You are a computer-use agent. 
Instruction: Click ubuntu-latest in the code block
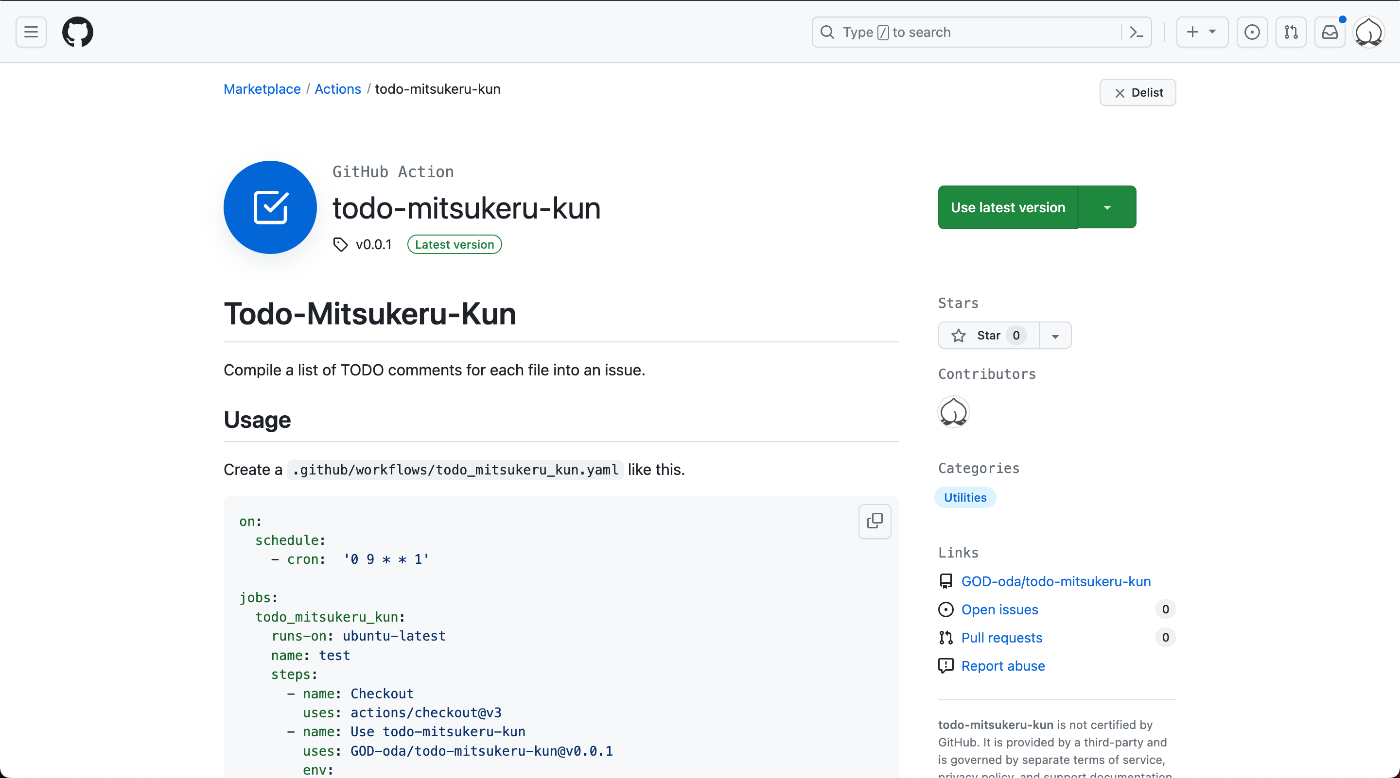coord(394,635)
